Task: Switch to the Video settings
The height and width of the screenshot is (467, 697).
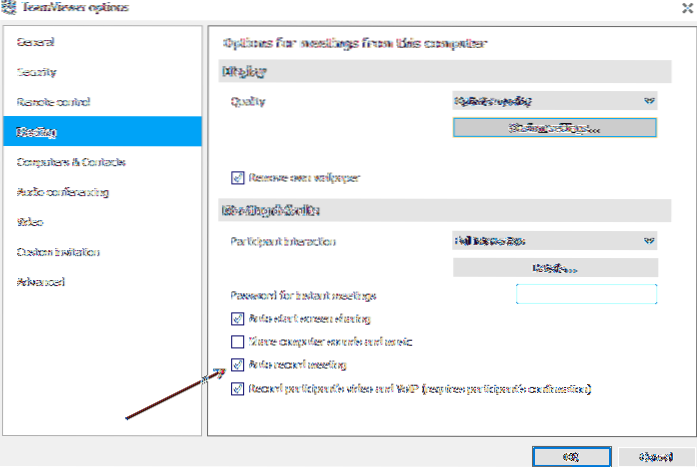Action: 102,222
